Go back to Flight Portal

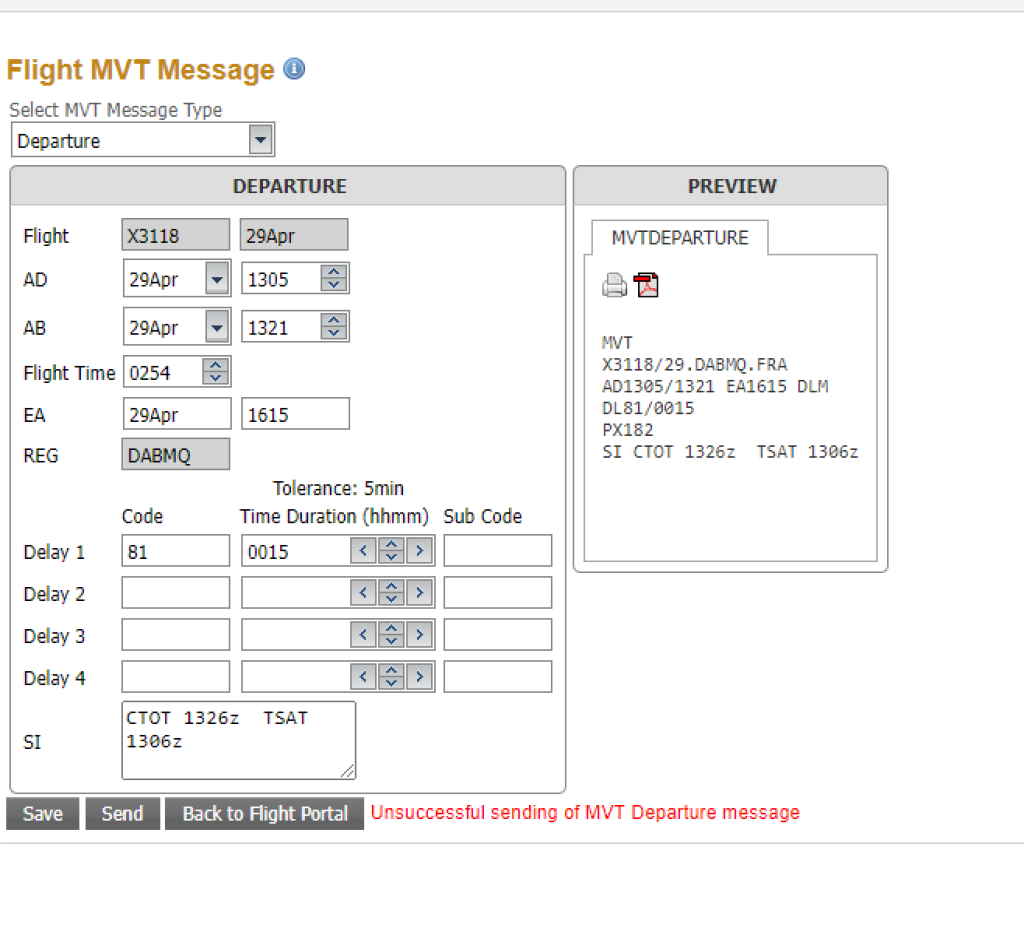click(264, 814)
